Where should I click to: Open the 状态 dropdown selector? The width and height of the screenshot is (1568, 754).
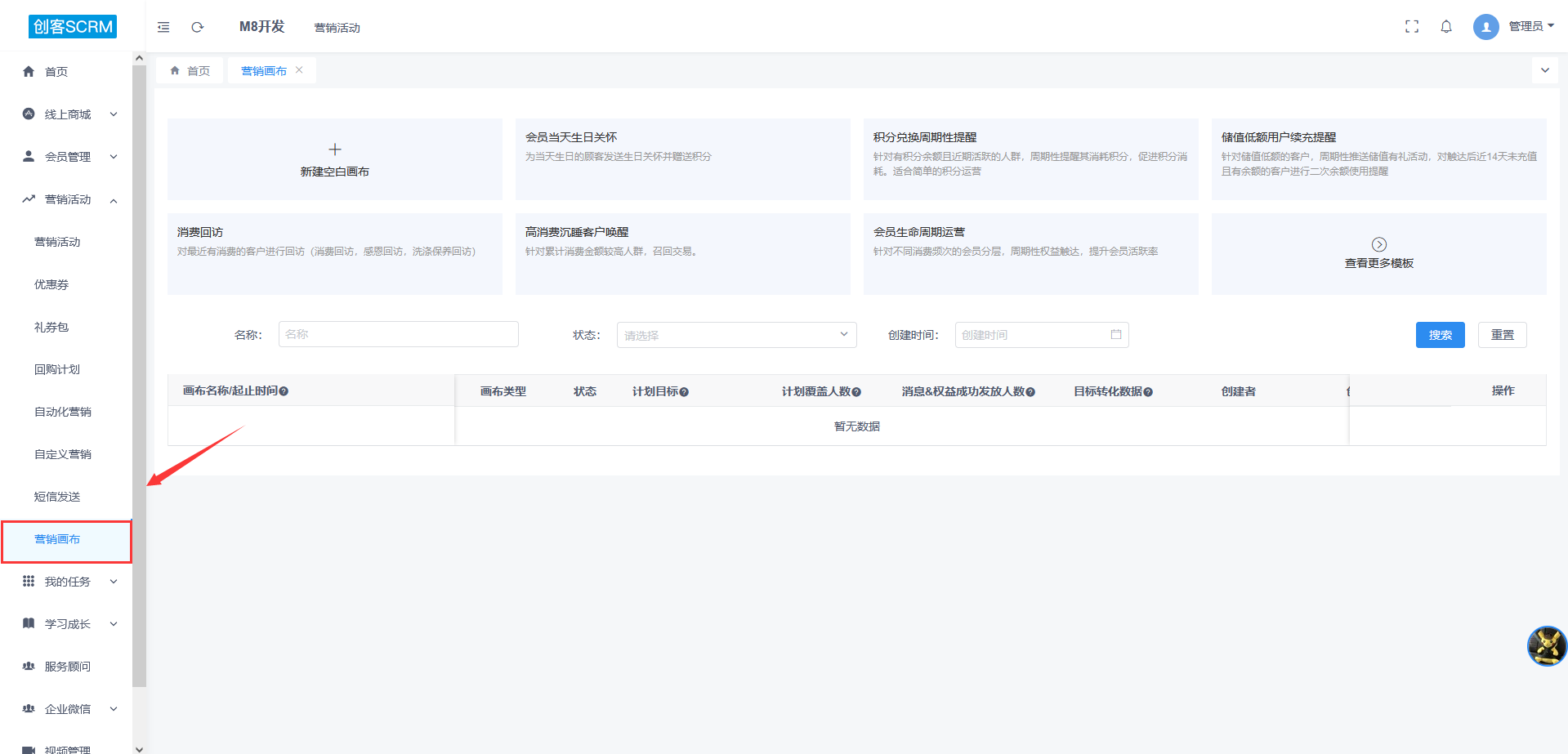pyautogui.click(x=736, y=335)
